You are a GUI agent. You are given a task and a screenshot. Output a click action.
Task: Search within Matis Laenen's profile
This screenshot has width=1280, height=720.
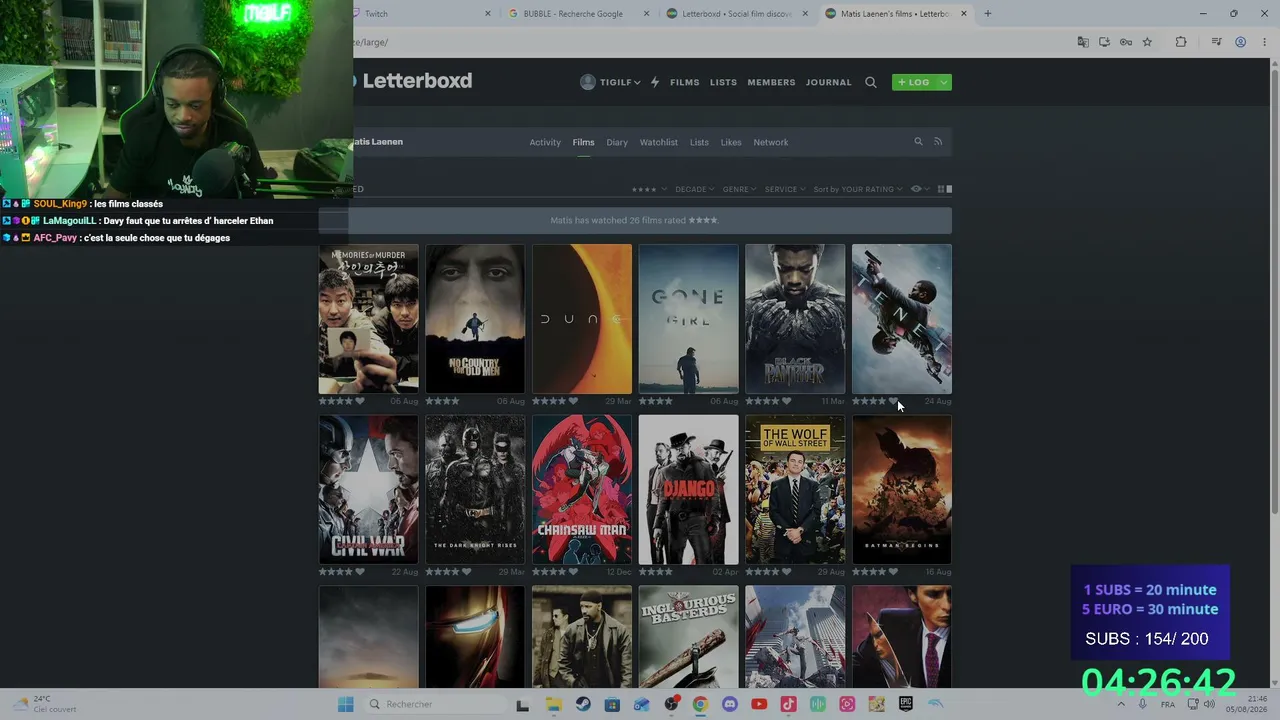coord(918,142)
